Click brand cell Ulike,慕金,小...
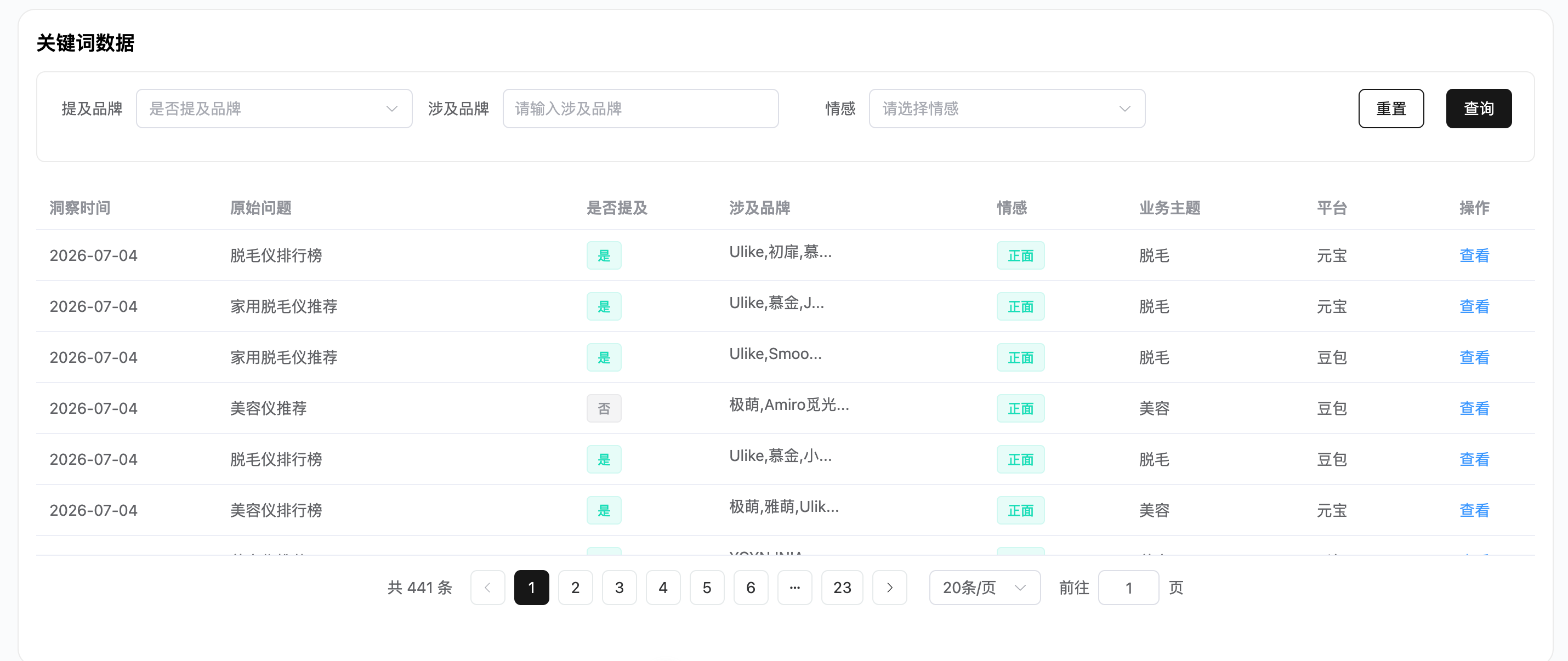Screen dimensions: 1568x661 (780, 456)
